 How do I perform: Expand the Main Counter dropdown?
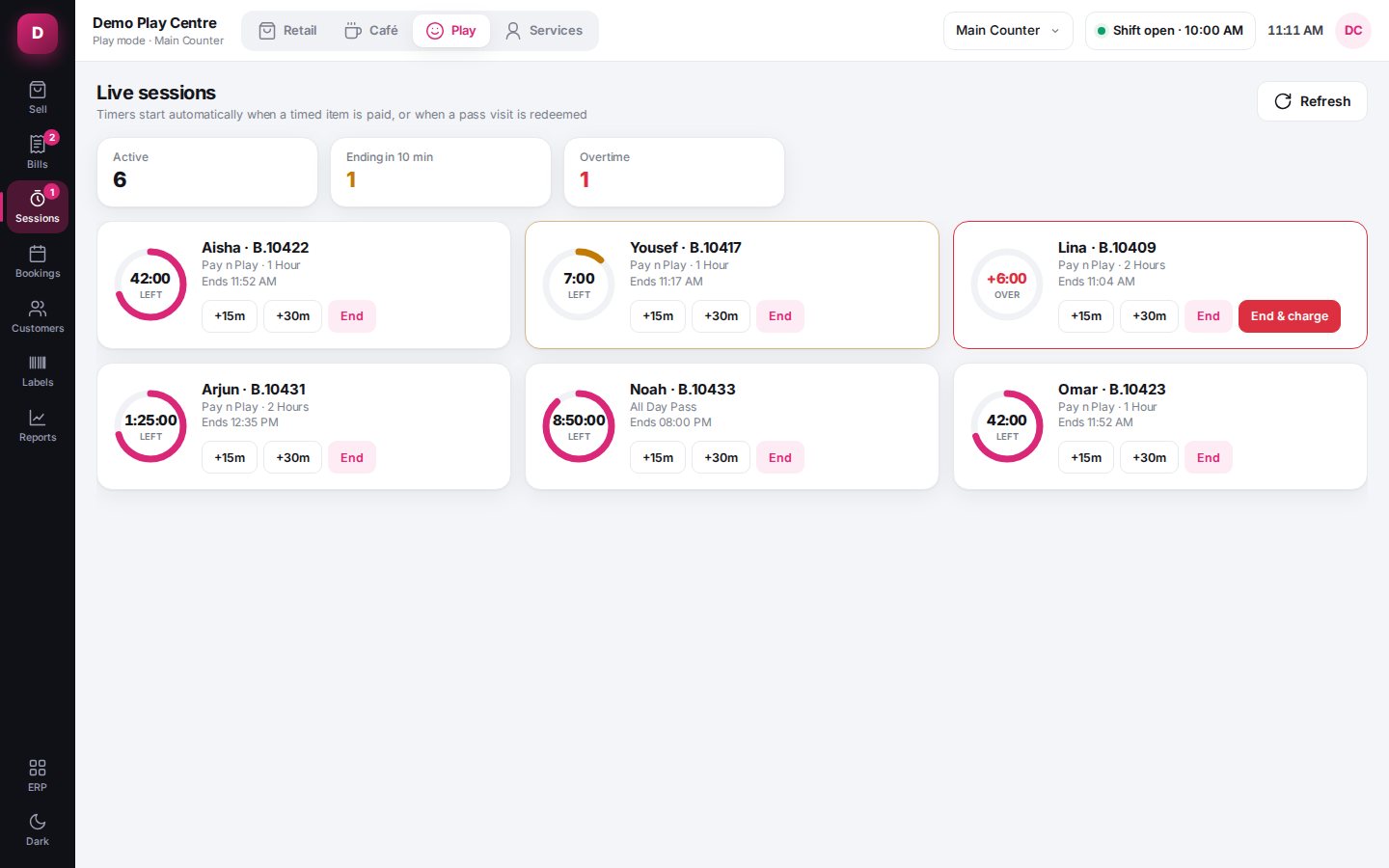[1008, 31]
